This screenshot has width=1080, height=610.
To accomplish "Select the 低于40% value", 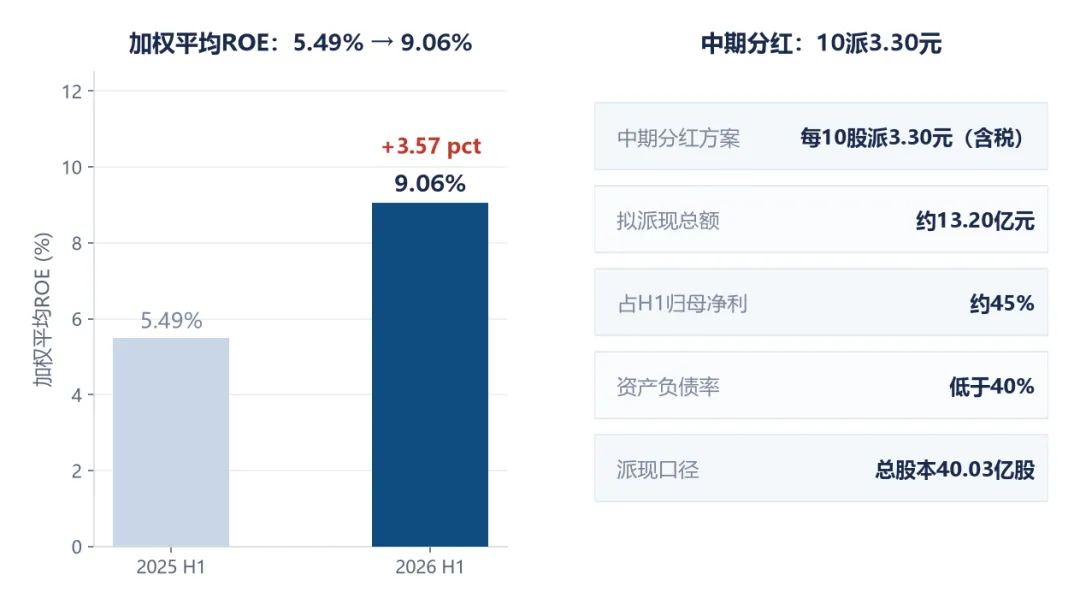I will tap(992, 386).
